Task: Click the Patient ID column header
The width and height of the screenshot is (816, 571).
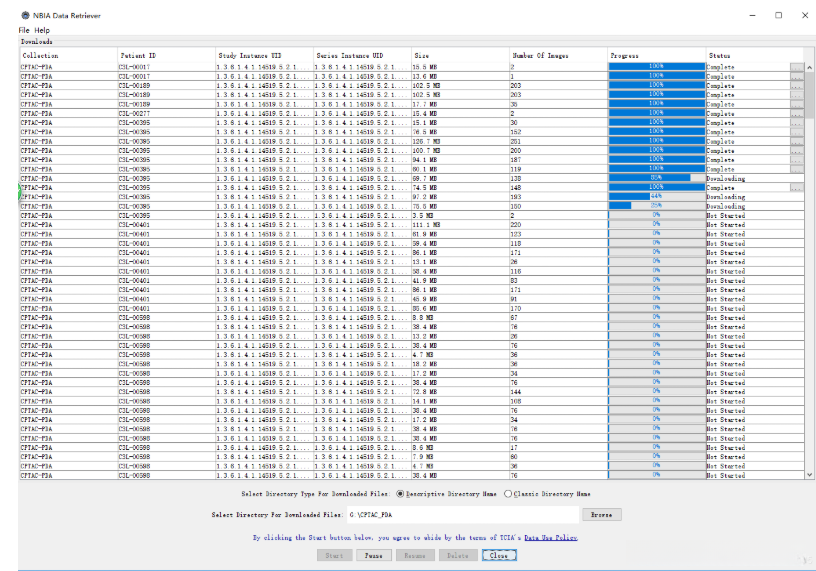Action: click(x=167, y=55)
